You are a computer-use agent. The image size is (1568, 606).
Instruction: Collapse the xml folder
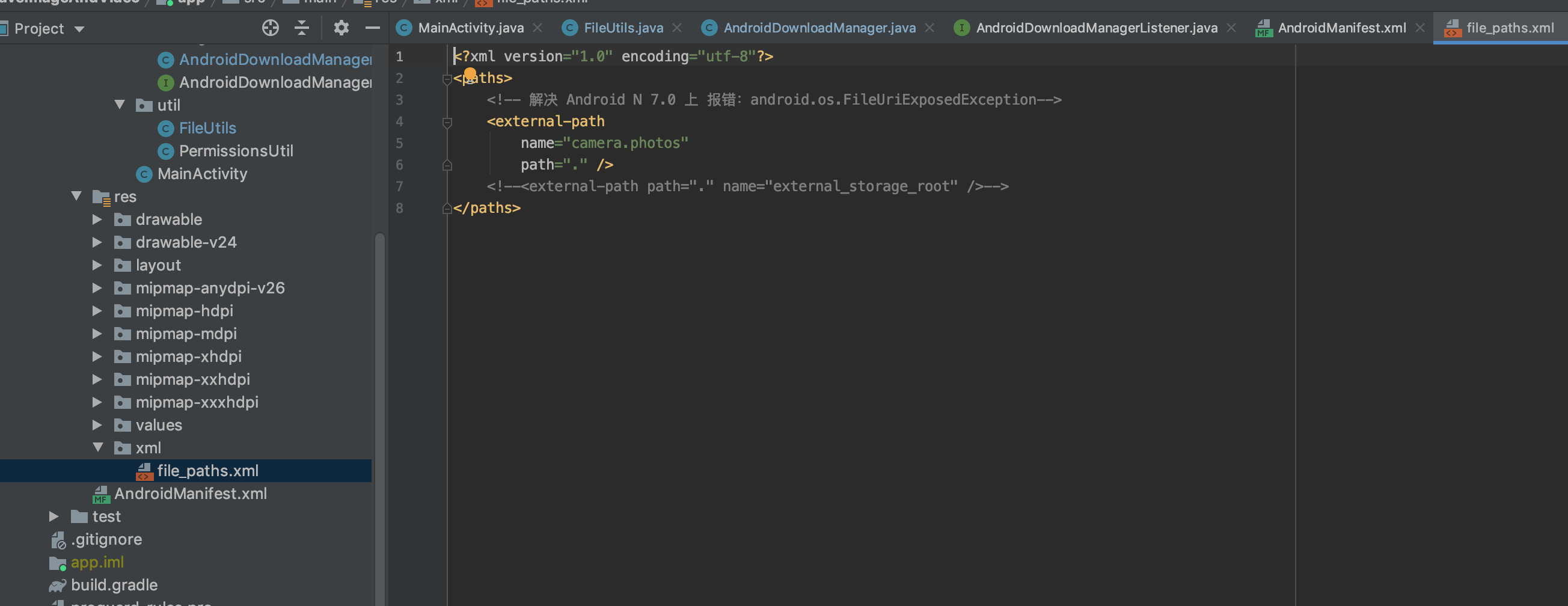click(x=97, y=447)
